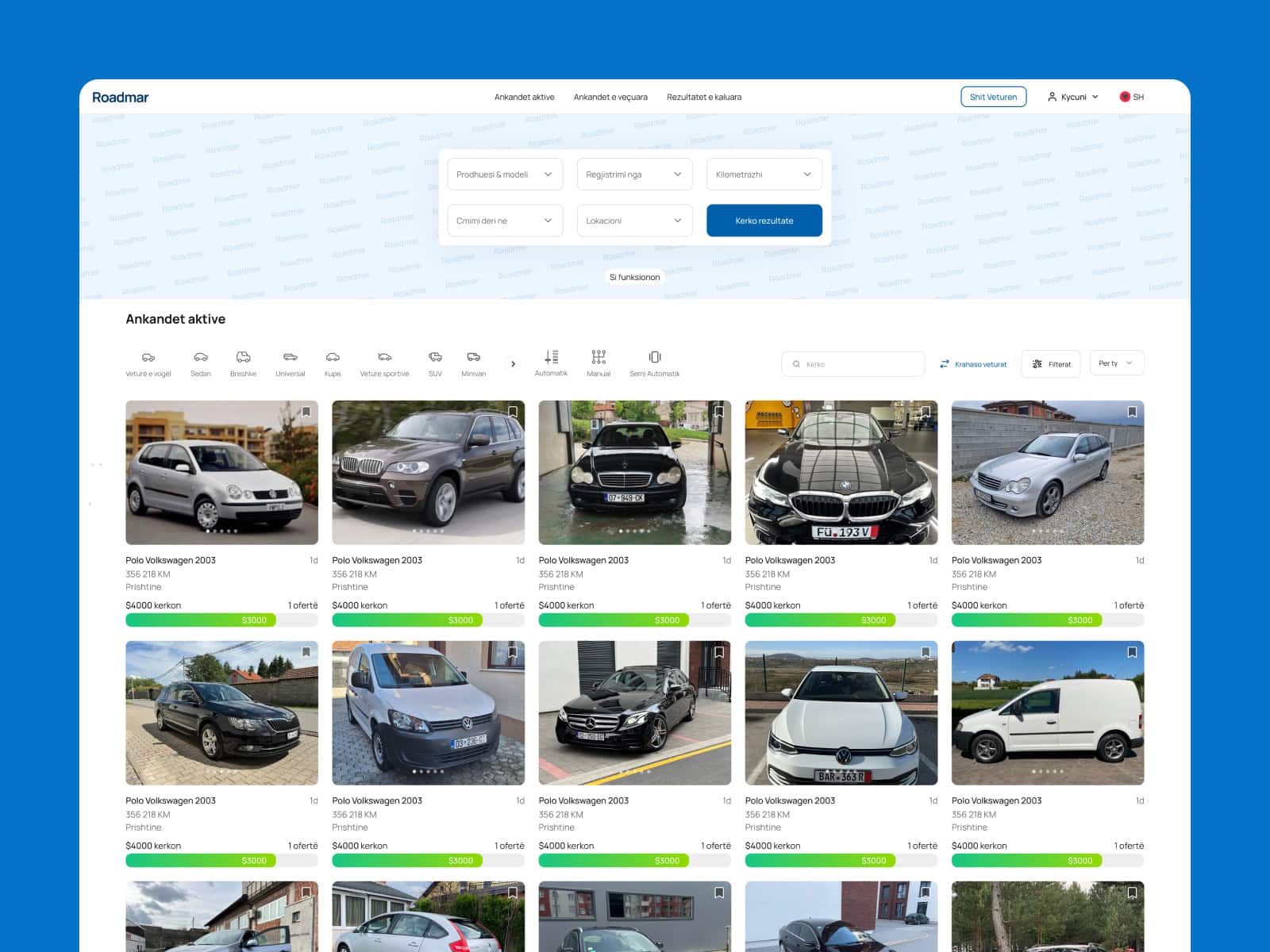Open the Per ty sorting dropdown
This screenshot has width=1270, height=952.
tap(1117, 363)
